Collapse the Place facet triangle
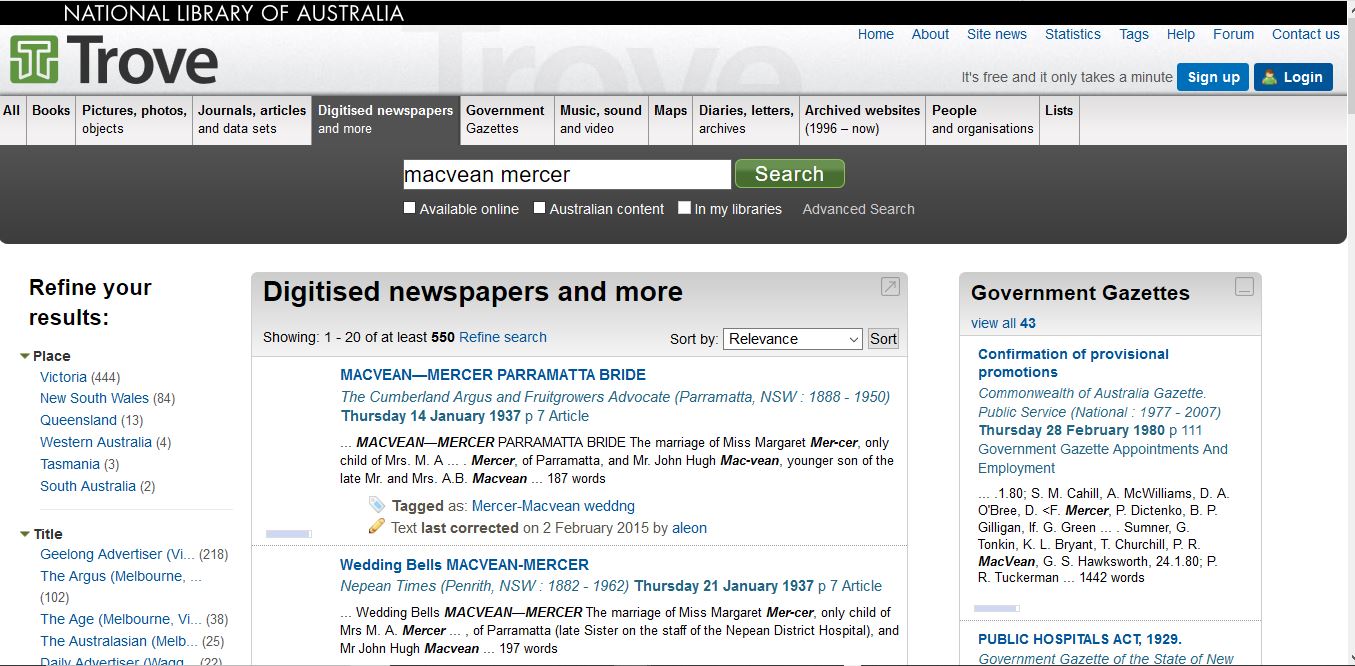Screen dimensions: 1355x666 25,356
